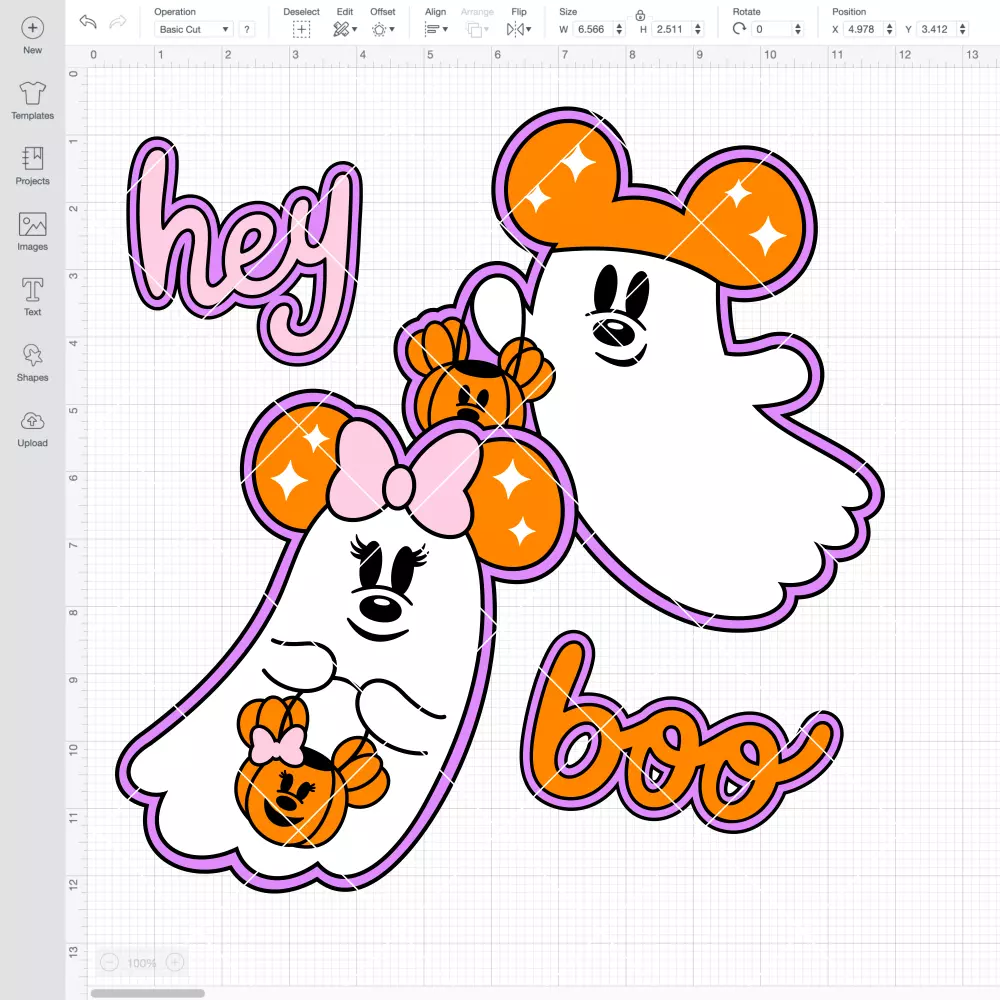1000x1000 pixels.
Task: Click the Width input field
Action: point(592,29)
